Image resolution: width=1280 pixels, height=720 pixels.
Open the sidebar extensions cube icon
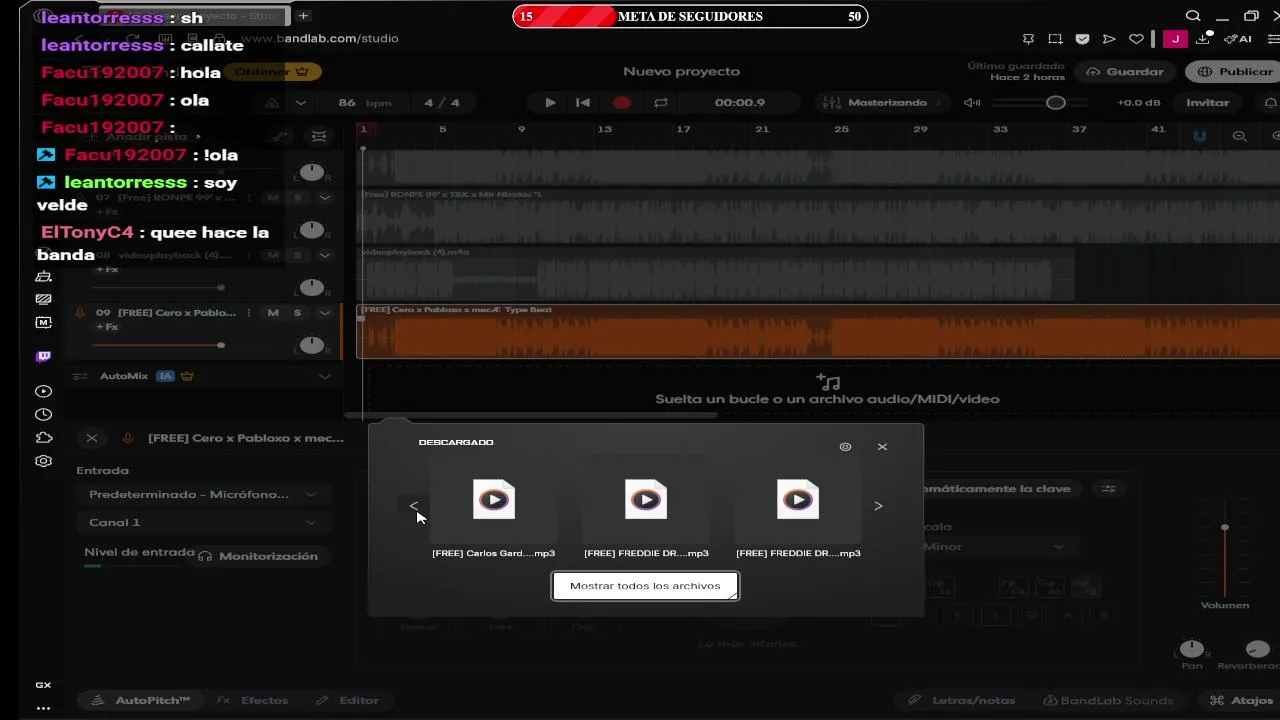(43, 438)
